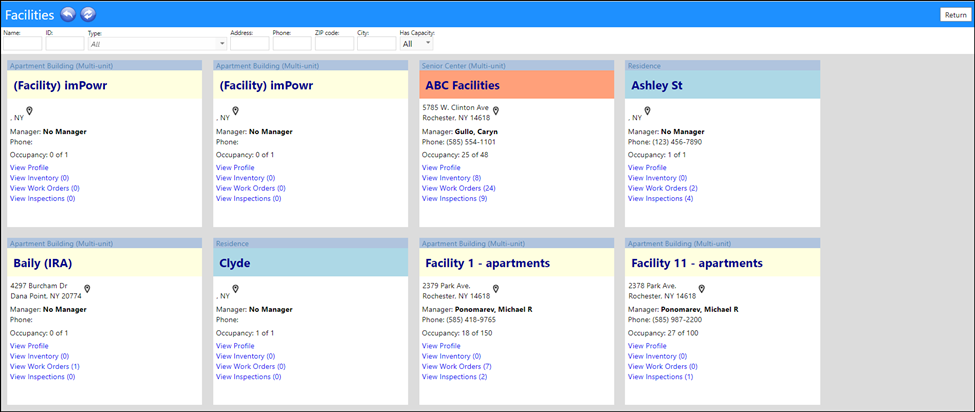975x412 pixels.
Task: Open View Work Orders (1) for Baily (IRA)
Action: point(45,367)
